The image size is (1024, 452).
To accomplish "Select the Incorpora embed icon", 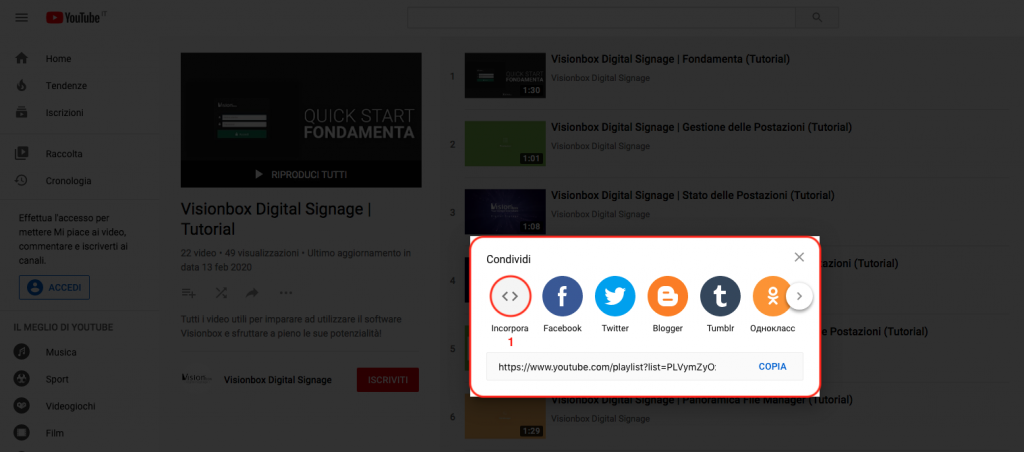I will [x=510, y=296].
